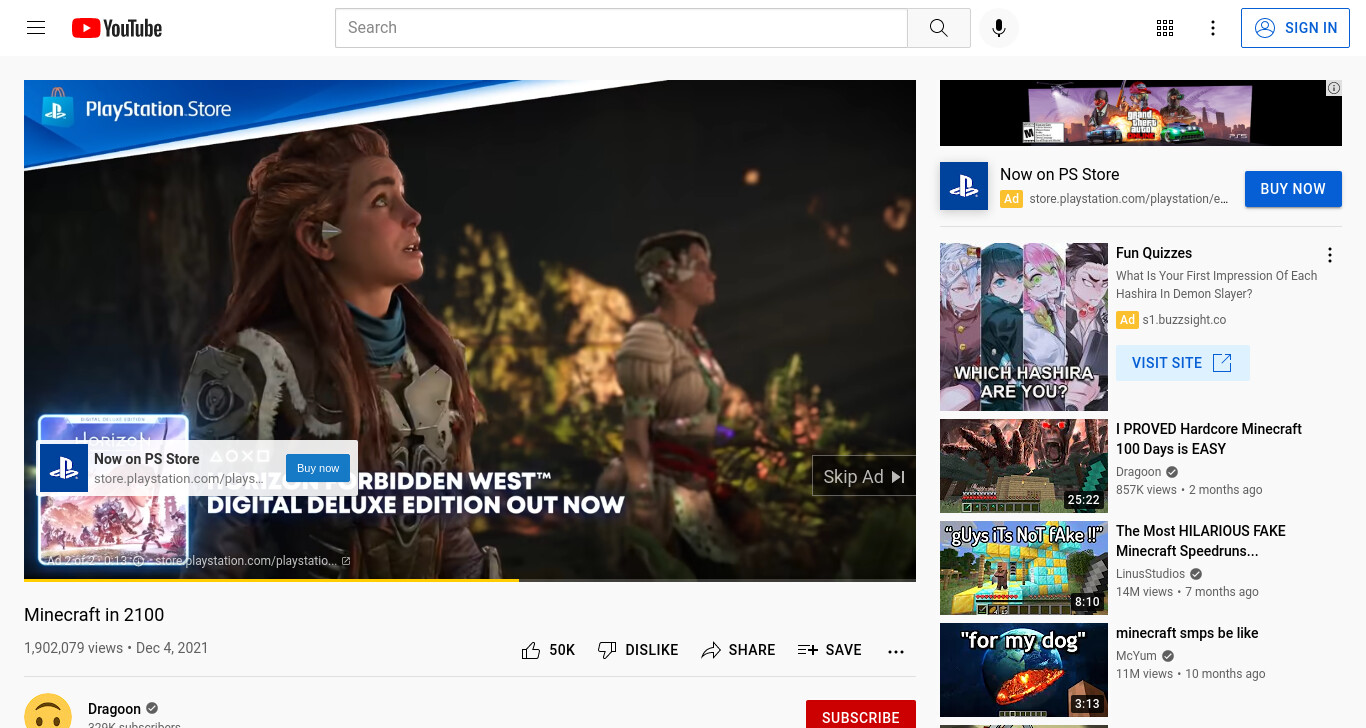Start voice search with the microphone
Viewport: 1366px width, 728px height.
(x=998, y=28)
